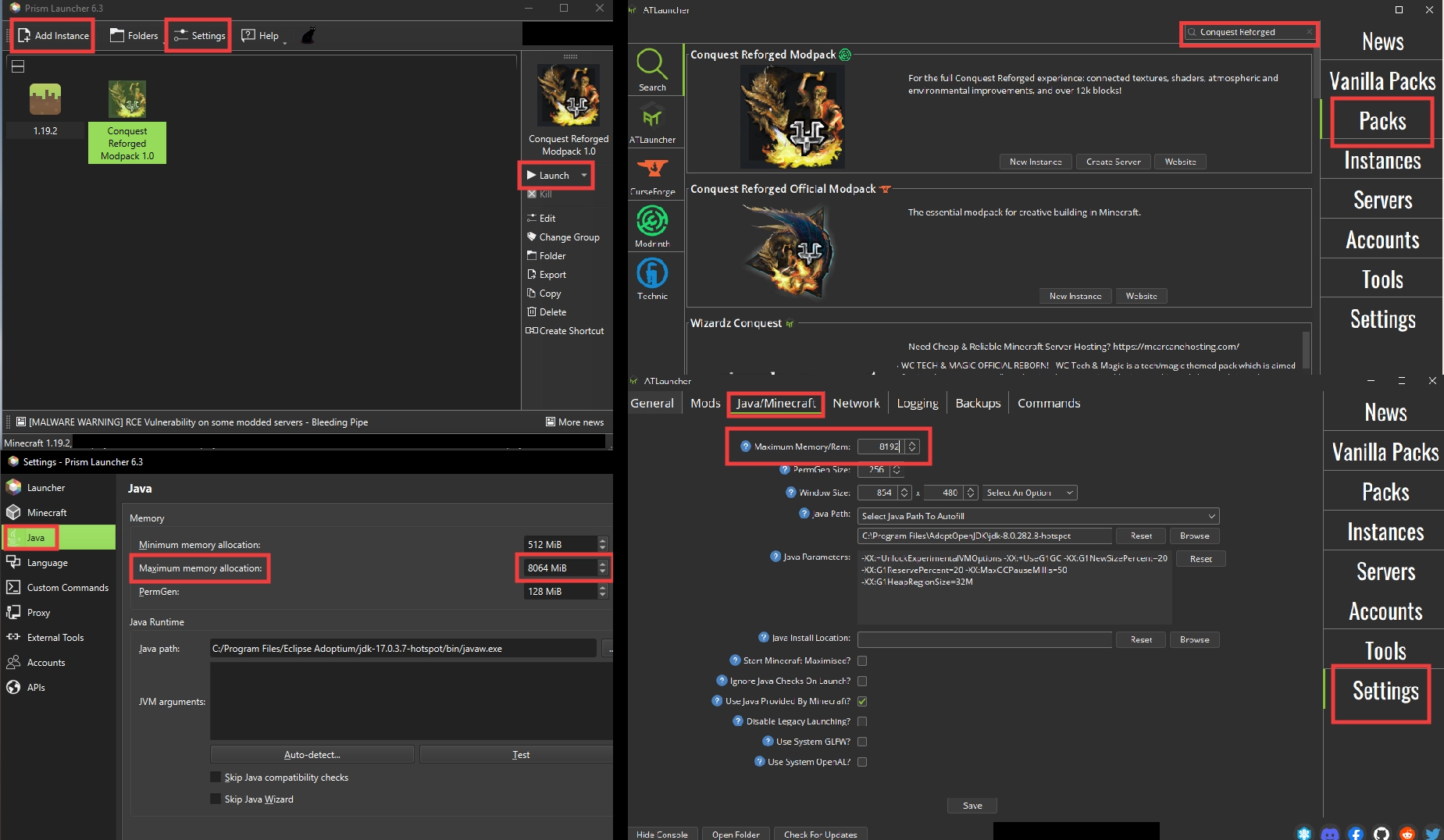Screen dimensions: 1444x840
Task: Open ATLauncher's Discord from the footer icons
Action: (x=1330, y=833)
